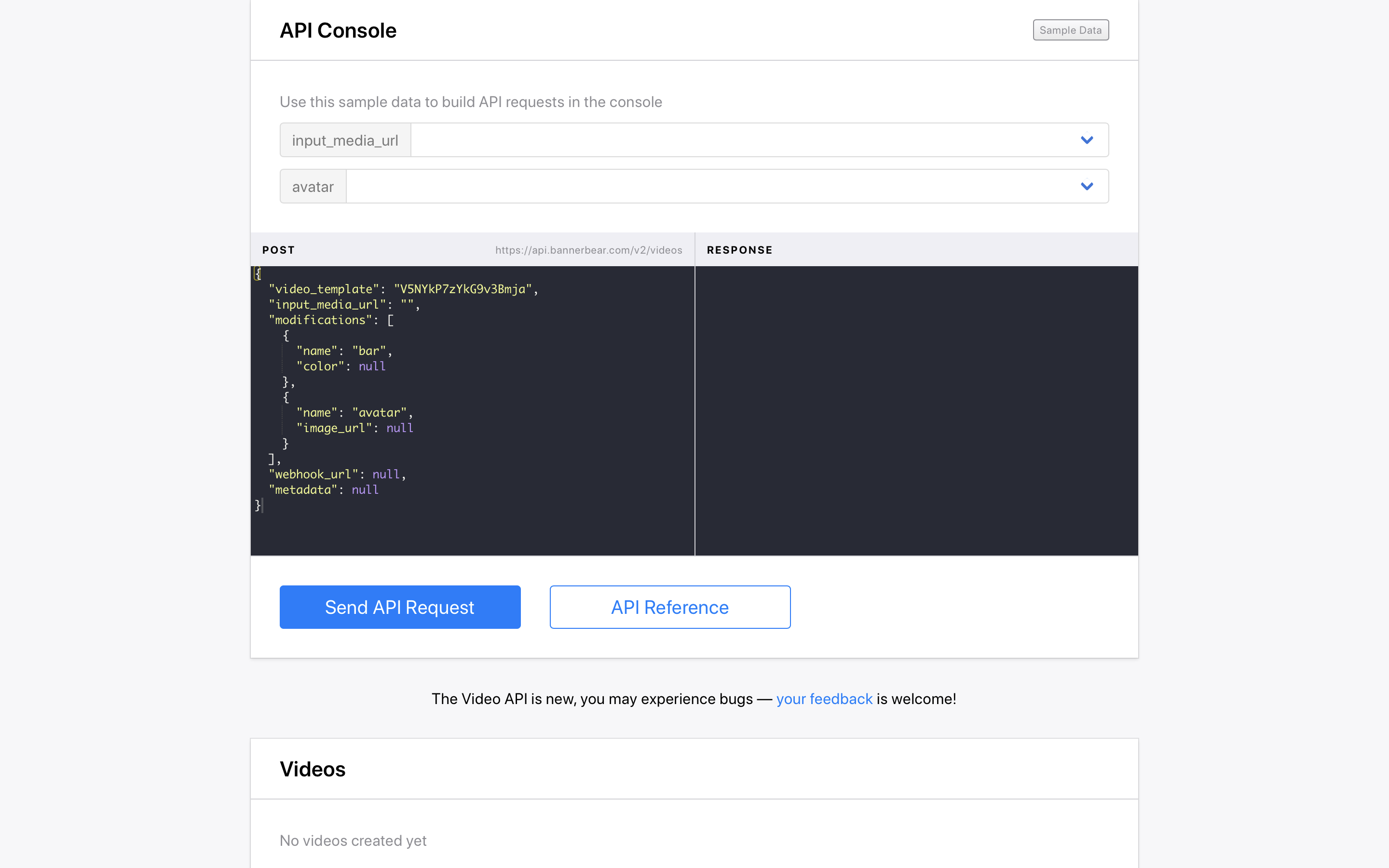Click the Sample Data toggle button
The height and width of the screenshot is (868, 1389).
pos(1070,30)
